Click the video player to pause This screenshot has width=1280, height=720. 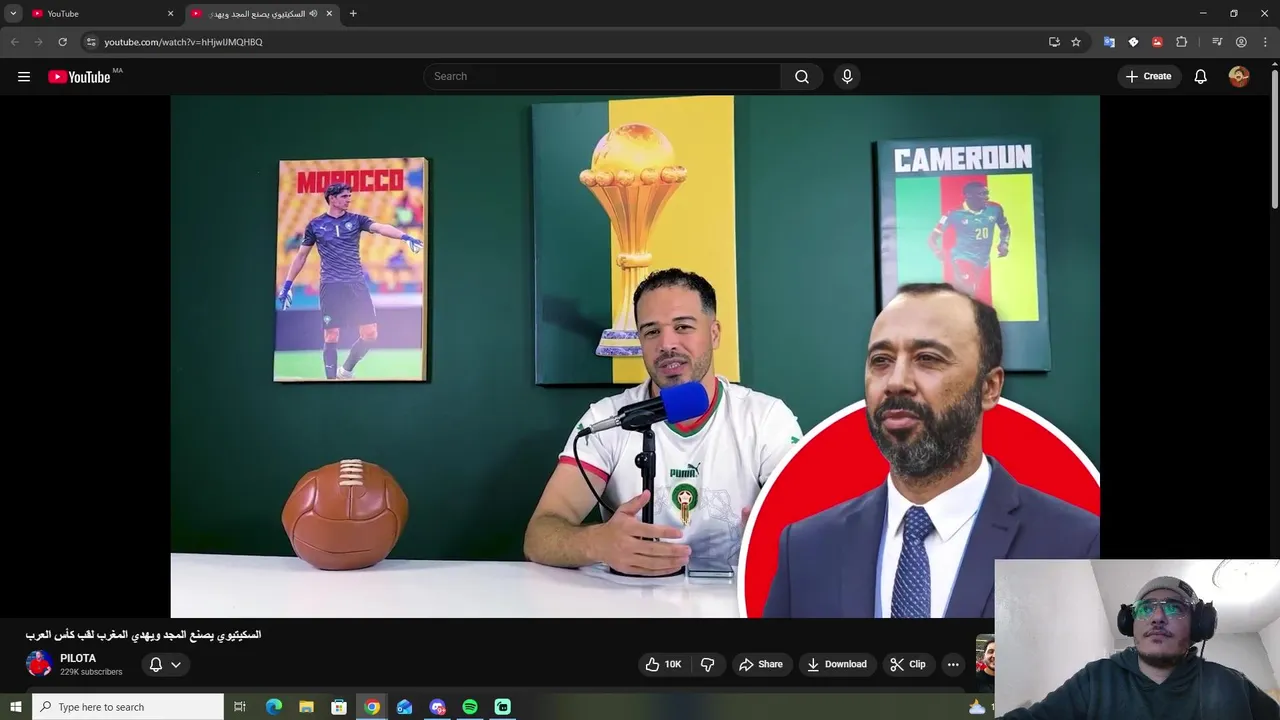[x=635, y=357]
